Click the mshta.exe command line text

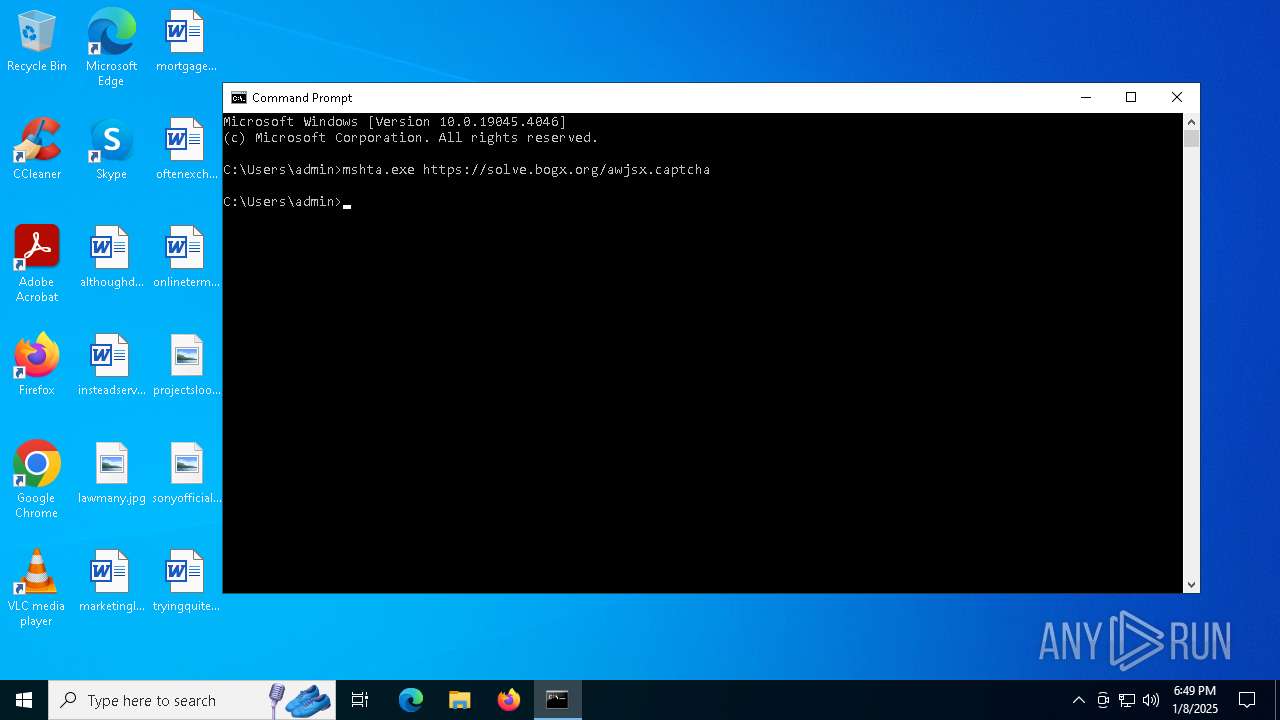[x=526, y=170]
